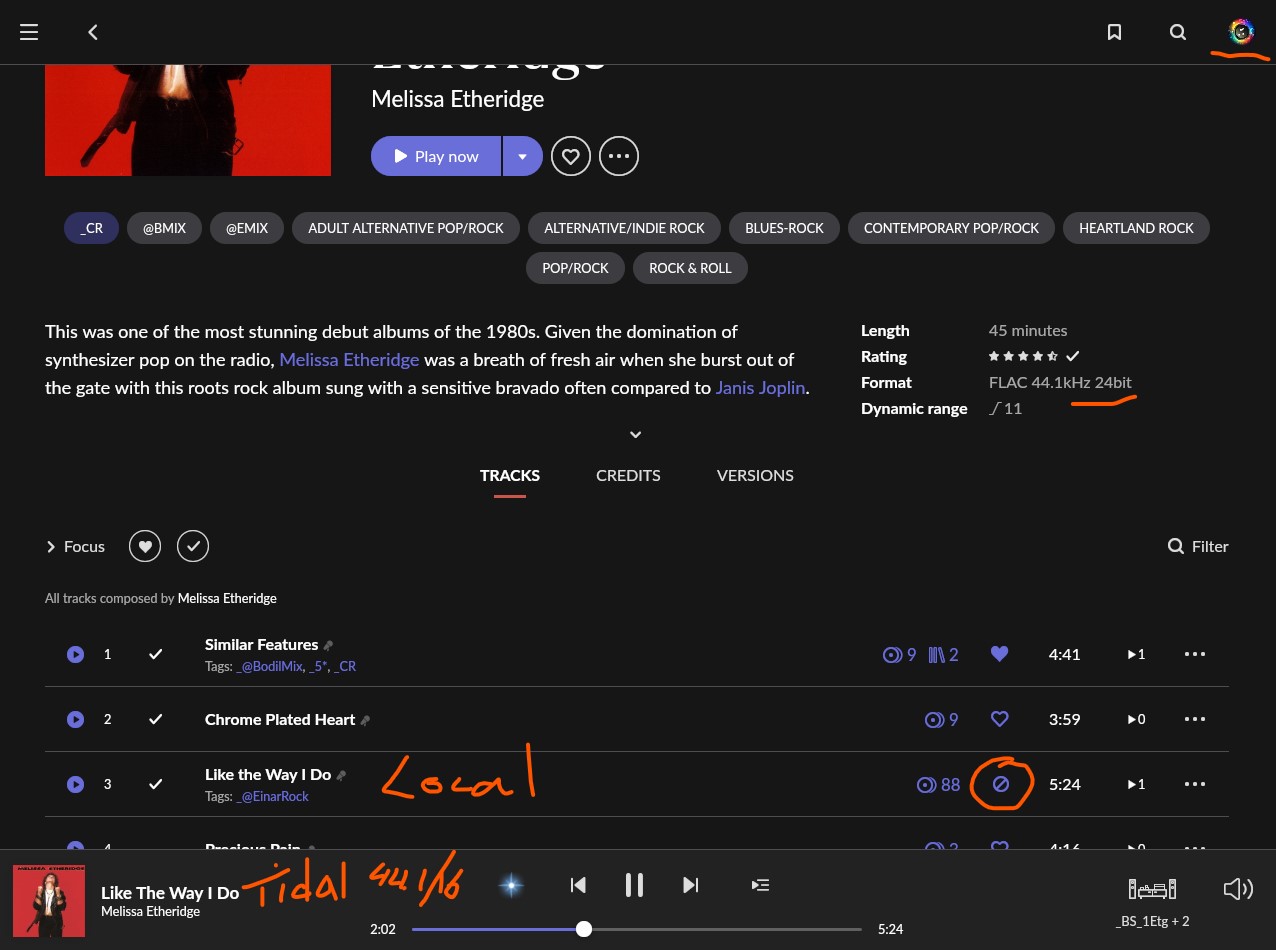Image resolution: width=1276 pixels, height=950 pixels.
Task: Open search with the magnifier icon
Action: (1178, 32)
